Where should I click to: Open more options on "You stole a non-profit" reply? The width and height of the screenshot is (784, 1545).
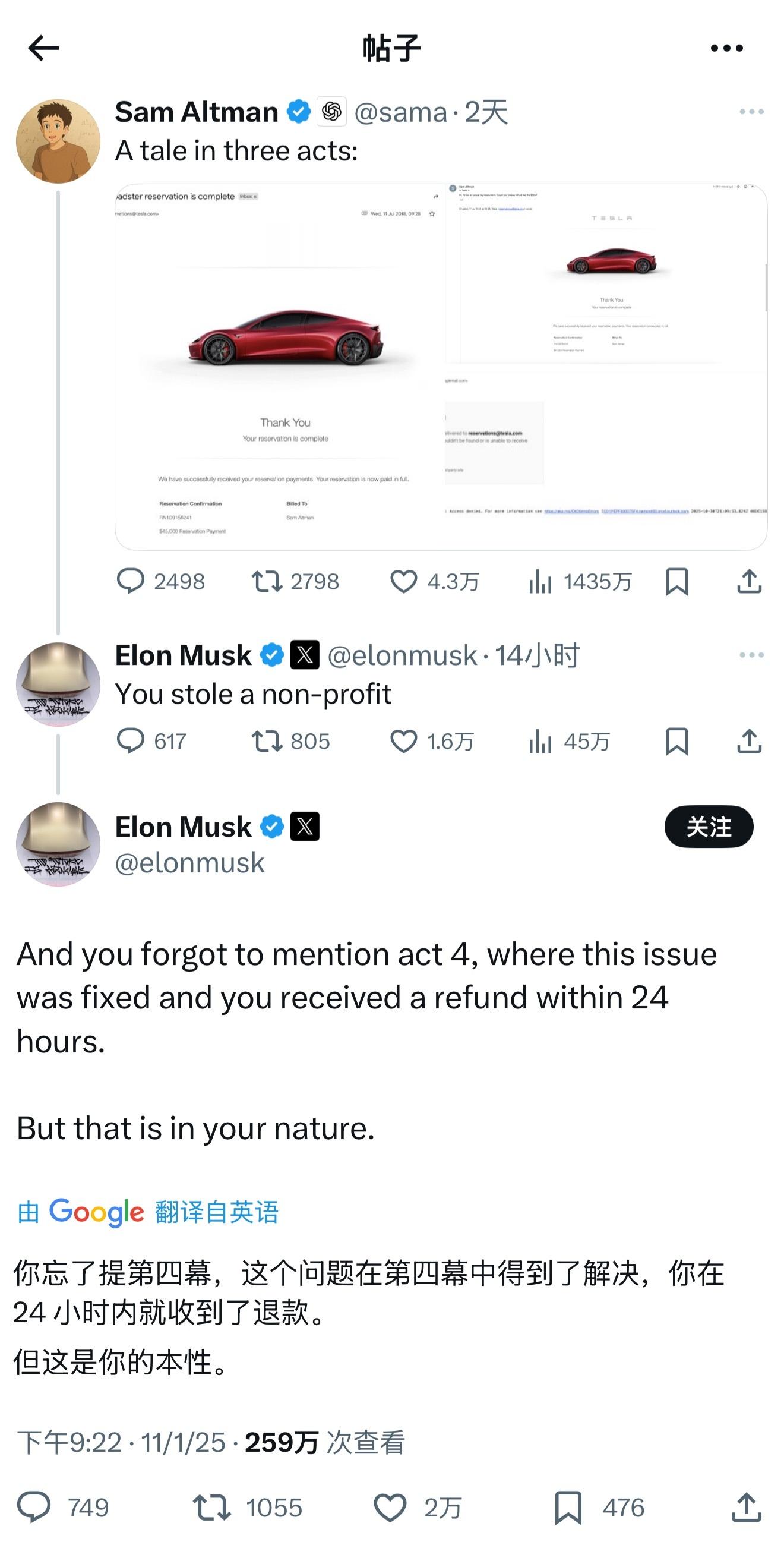click(x=751, y=655)
